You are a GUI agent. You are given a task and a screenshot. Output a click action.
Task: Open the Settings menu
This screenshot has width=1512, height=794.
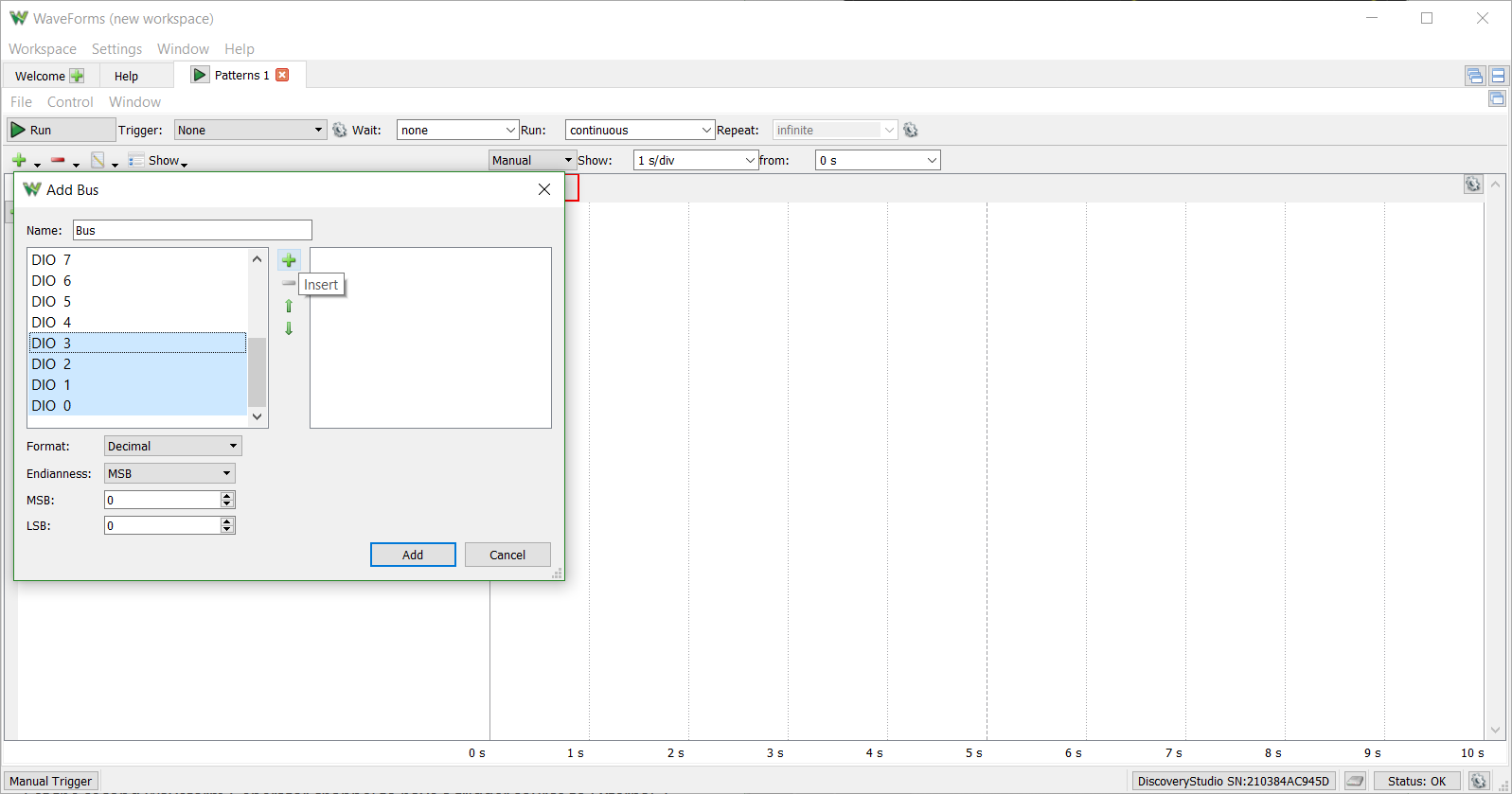pos(116,49)
